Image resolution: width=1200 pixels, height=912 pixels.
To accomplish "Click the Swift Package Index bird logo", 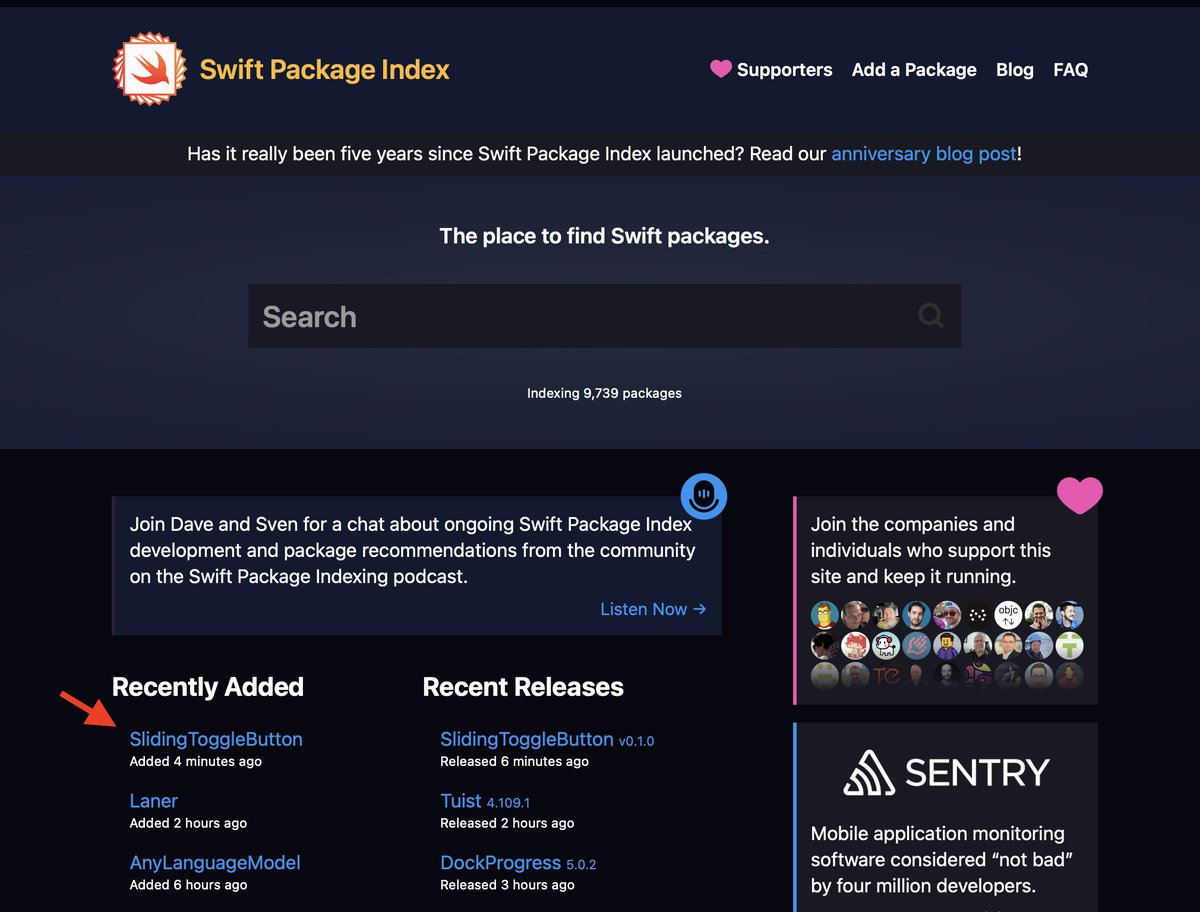I will [150, 68].
